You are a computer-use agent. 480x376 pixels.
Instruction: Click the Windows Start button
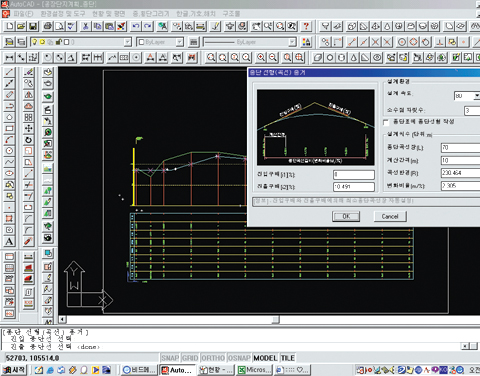[15, 370]
